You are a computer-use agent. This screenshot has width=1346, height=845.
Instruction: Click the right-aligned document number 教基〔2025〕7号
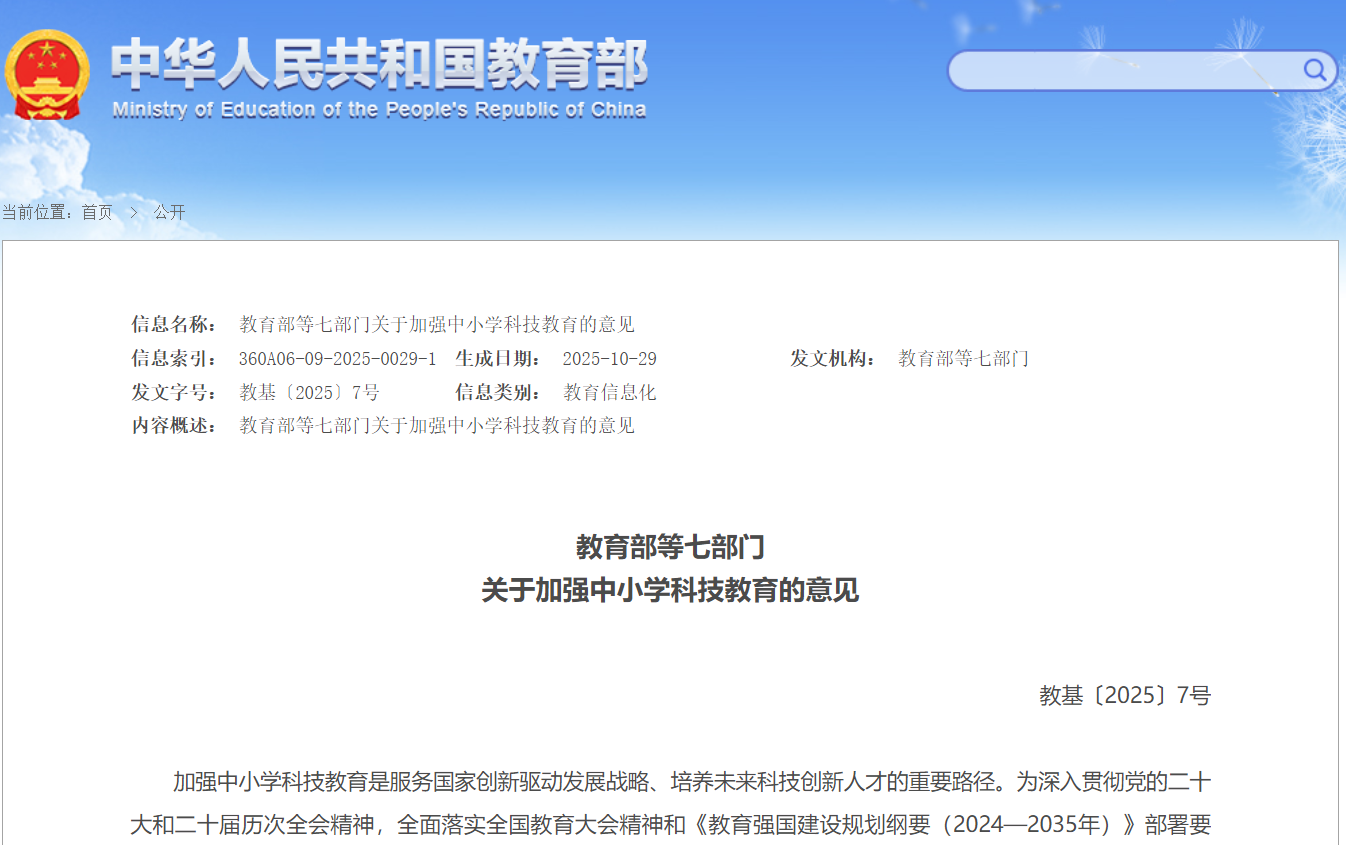pos(1125,696)
